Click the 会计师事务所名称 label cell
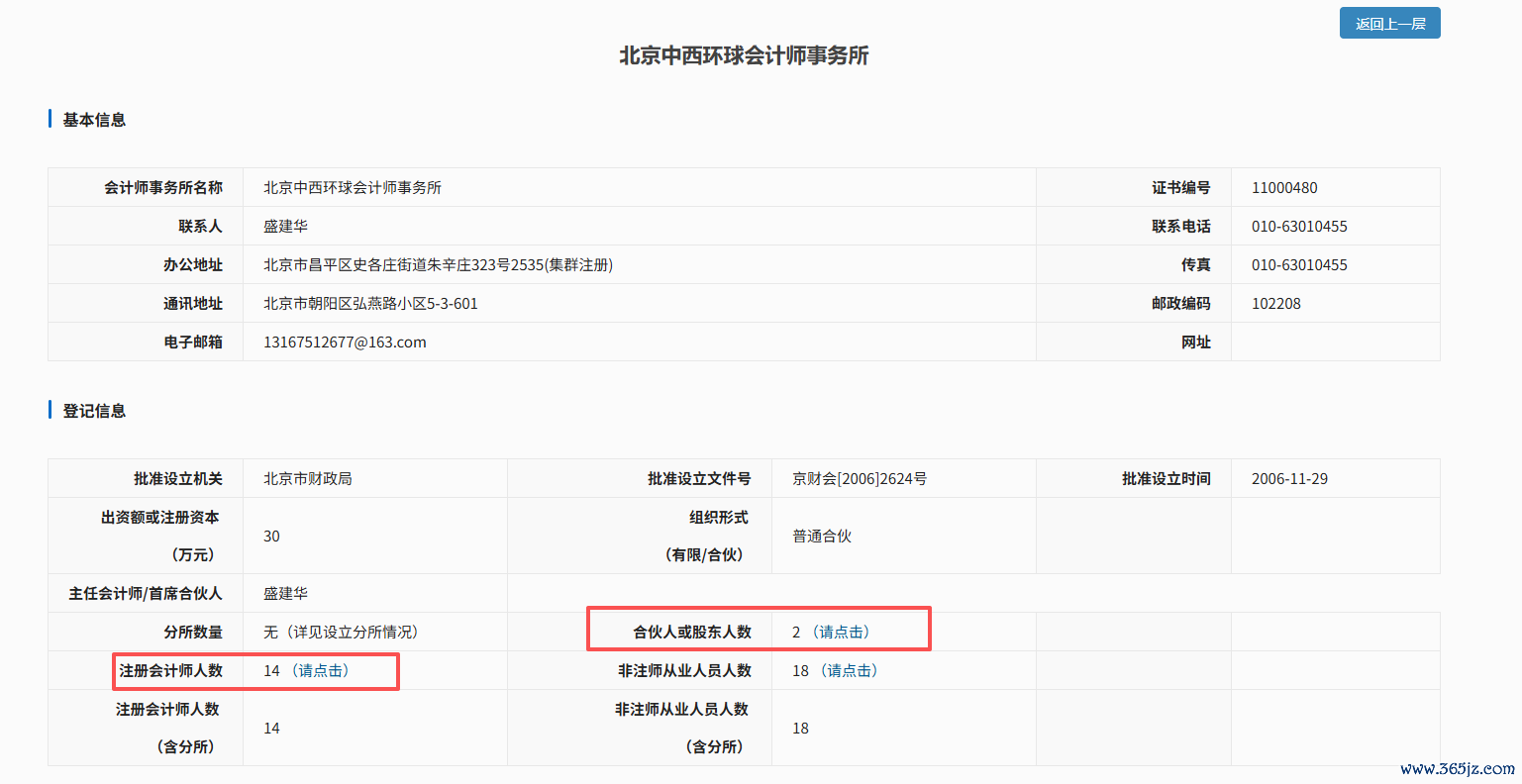The height and width of the screenshot is (784, 1522). [x=146, y=187]
